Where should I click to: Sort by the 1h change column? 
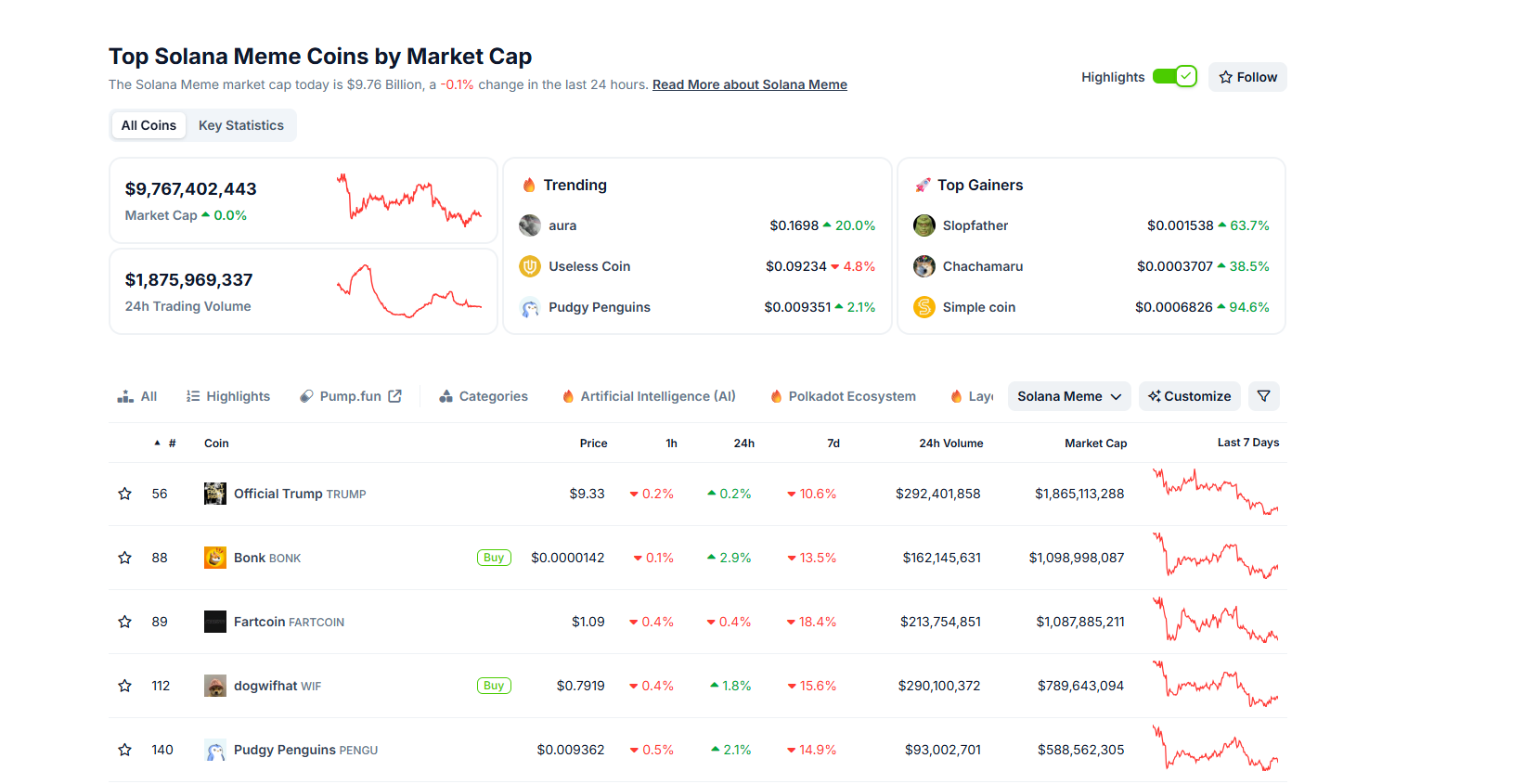pyautogui.click(x=671, y=443)
